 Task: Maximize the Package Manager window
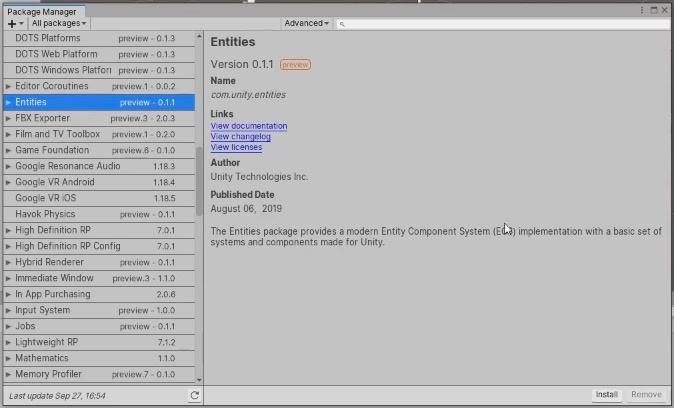point(654,10)
